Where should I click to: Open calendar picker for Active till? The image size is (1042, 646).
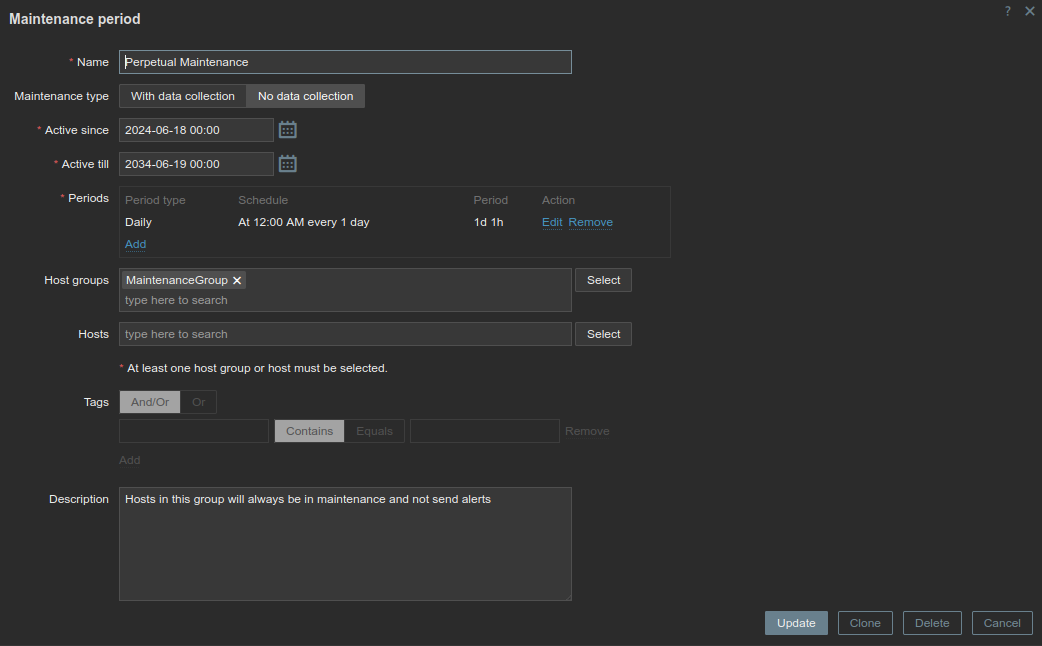click(287, 163)
